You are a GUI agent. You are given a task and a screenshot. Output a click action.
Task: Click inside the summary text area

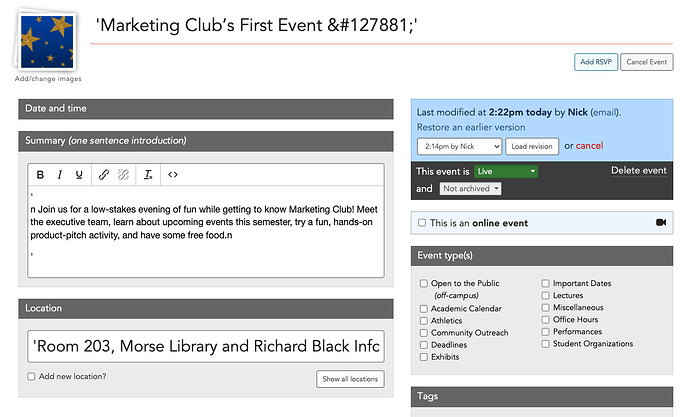(206, 231)
